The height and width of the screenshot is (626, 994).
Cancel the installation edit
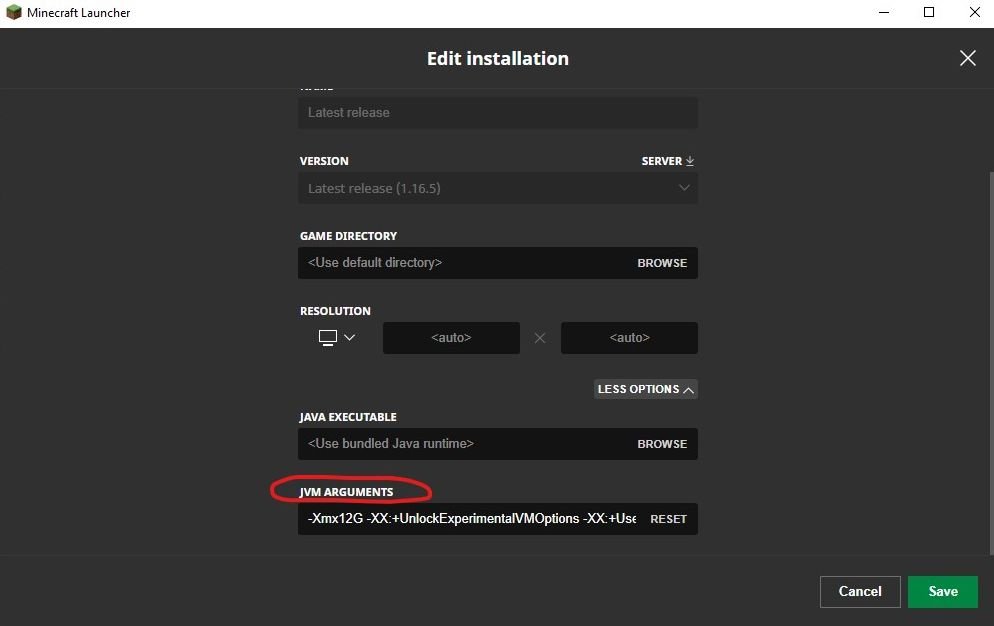[860, 592]
